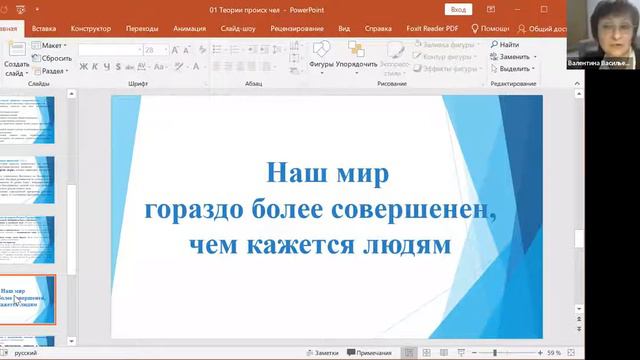Open the text columns options
The image size is (640, 360).
pyautogui.click(x=268, y=67)
